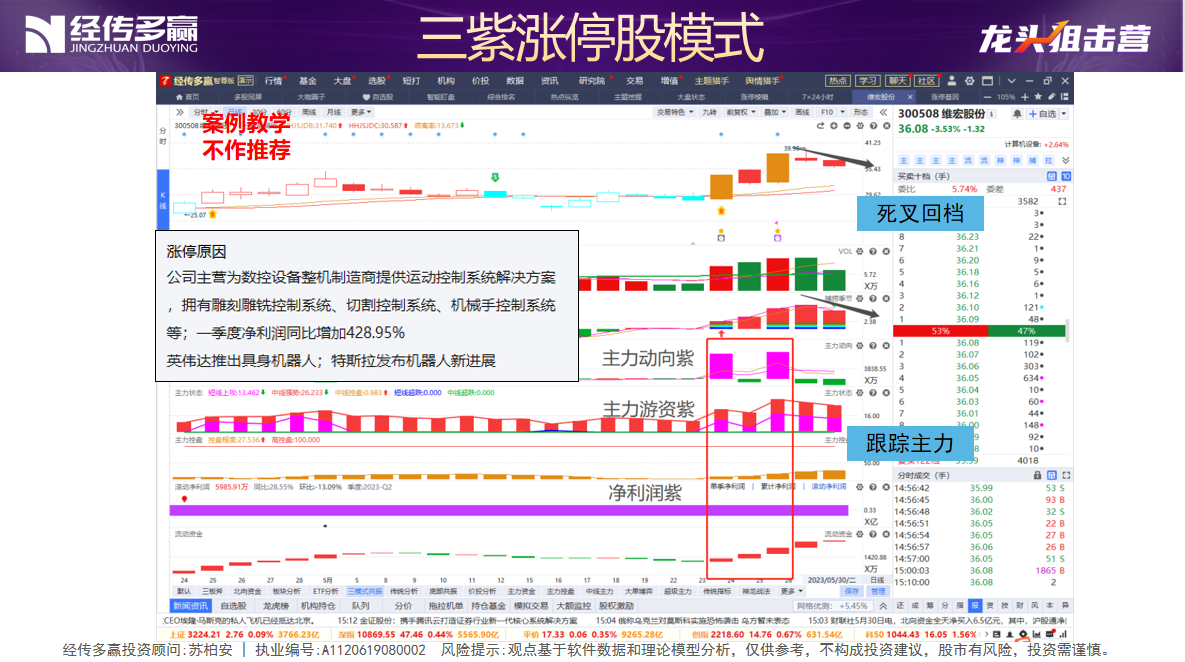The height and width of the screenshot is (662, 1185).
Task: Click red 53% buy ratio bar
Action: click(940, 331)
